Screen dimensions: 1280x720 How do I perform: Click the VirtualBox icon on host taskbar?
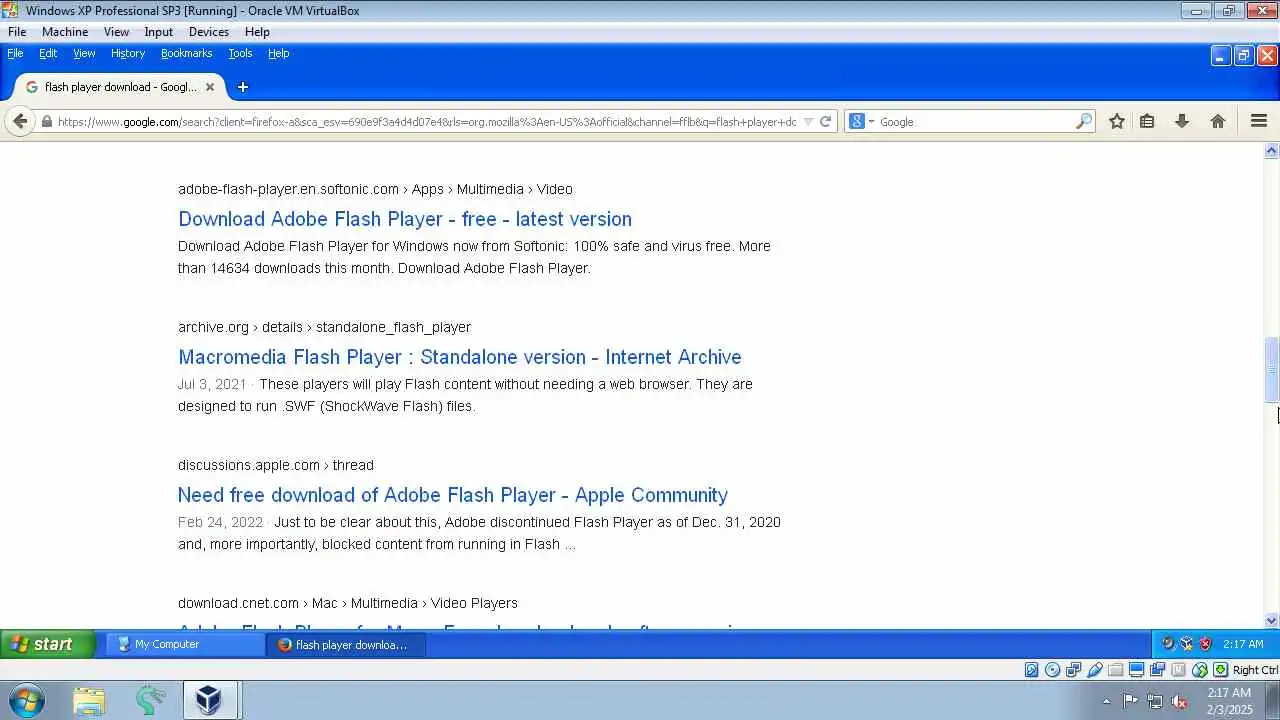pos(208,701)
